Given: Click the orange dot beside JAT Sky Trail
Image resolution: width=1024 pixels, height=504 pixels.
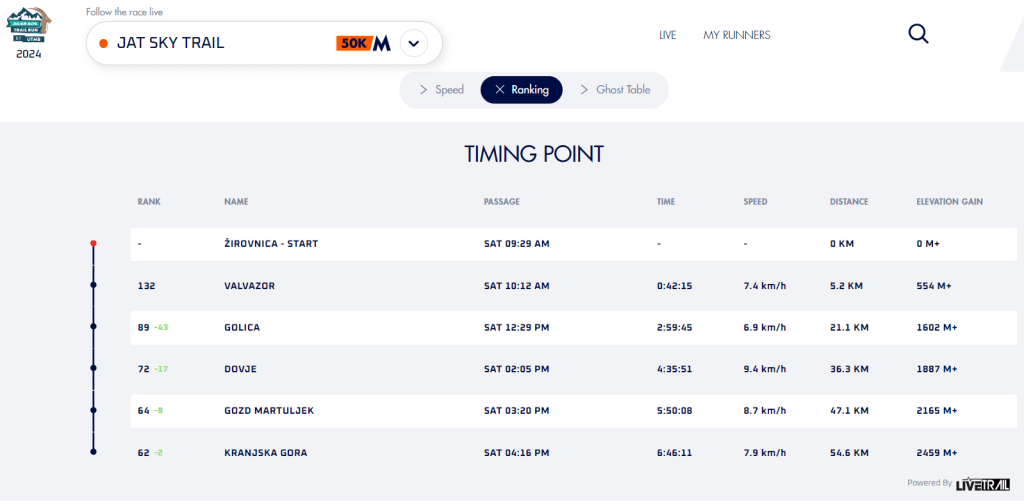Looking at the screenshot, I should (x=103, y=44).
